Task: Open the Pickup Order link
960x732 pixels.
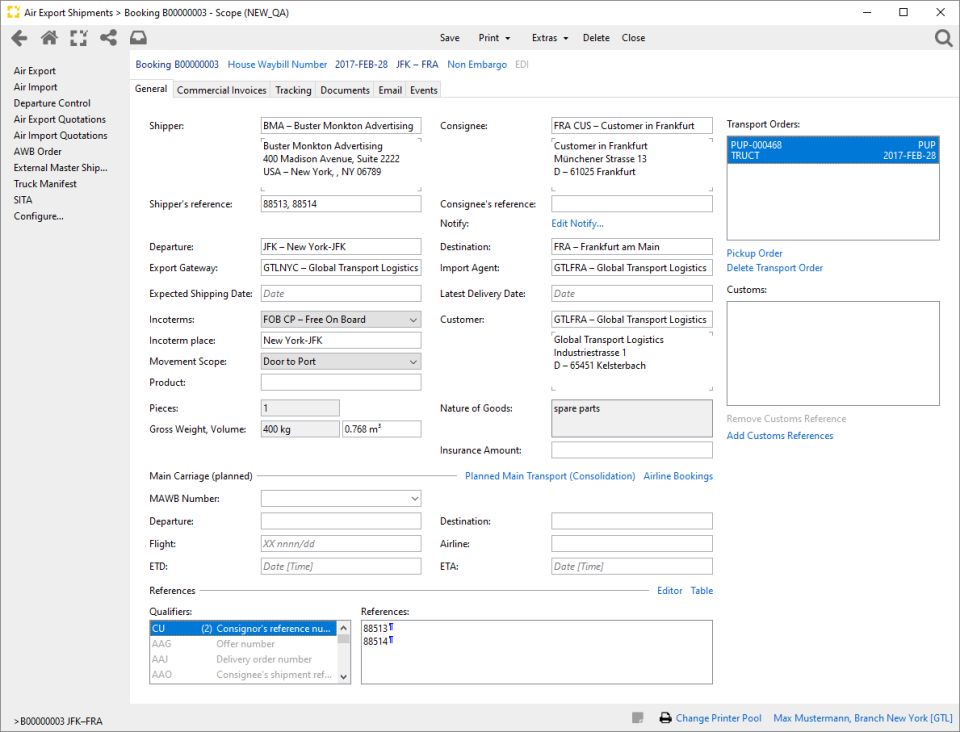Action: point(754,253)
